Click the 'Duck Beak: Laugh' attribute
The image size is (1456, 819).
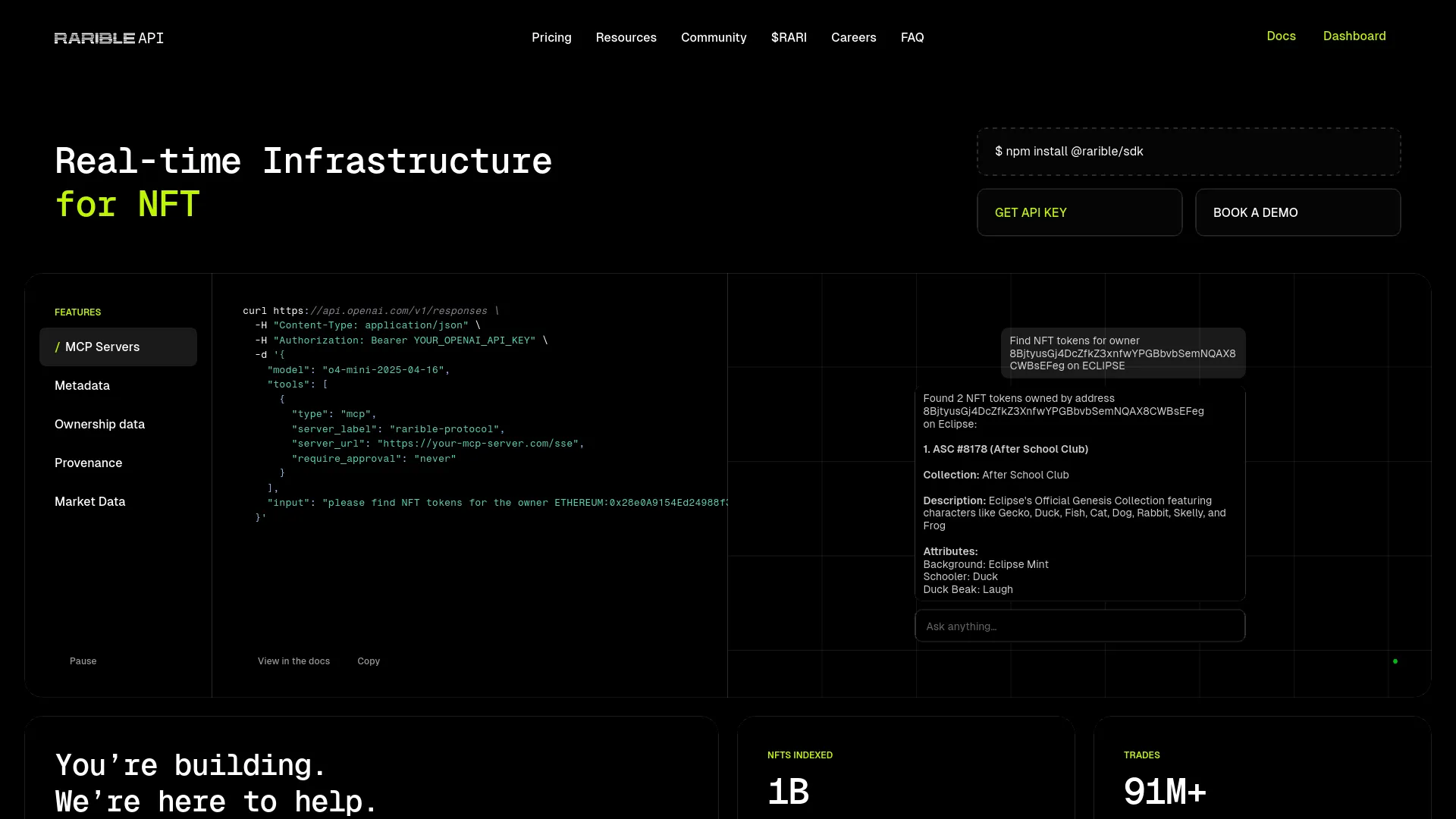(x=968, y=589)
